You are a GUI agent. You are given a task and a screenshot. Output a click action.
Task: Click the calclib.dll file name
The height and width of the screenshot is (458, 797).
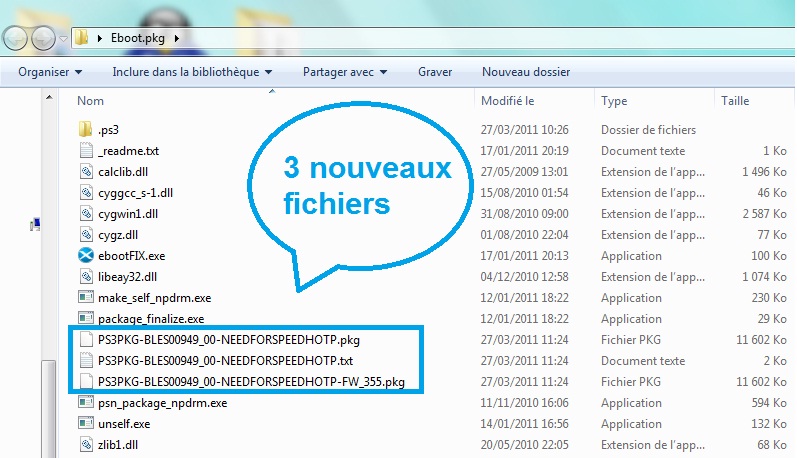pos(123,172)
